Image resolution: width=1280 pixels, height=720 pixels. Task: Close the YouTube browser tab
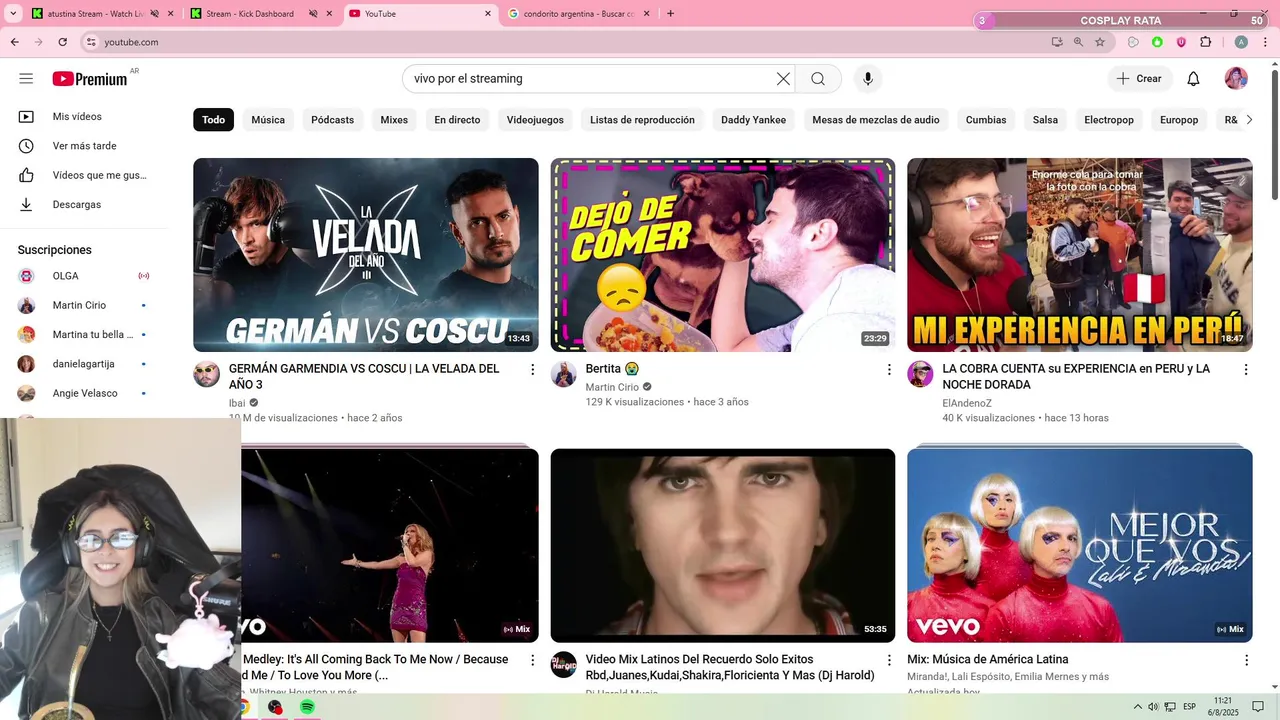[x=488, y=14]
